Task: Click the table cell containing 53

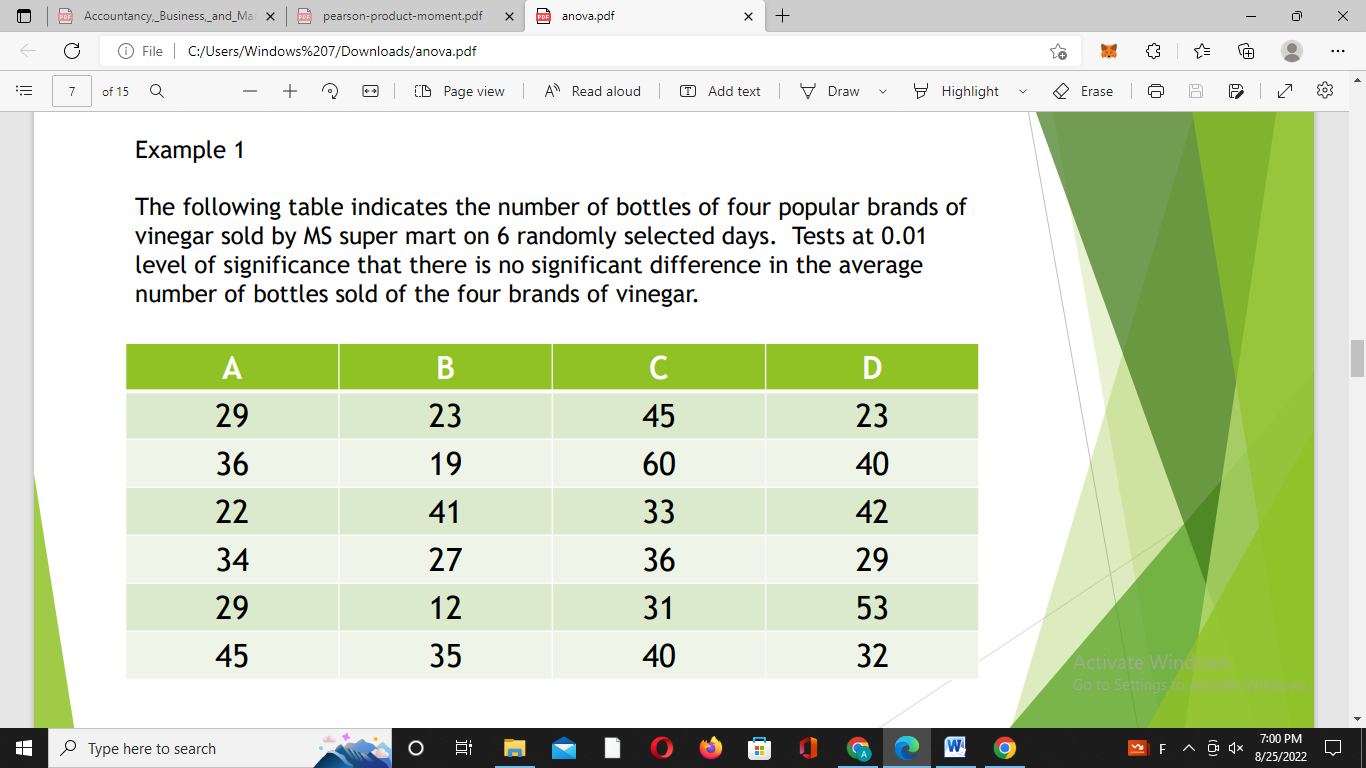Action: pos(872,608)
